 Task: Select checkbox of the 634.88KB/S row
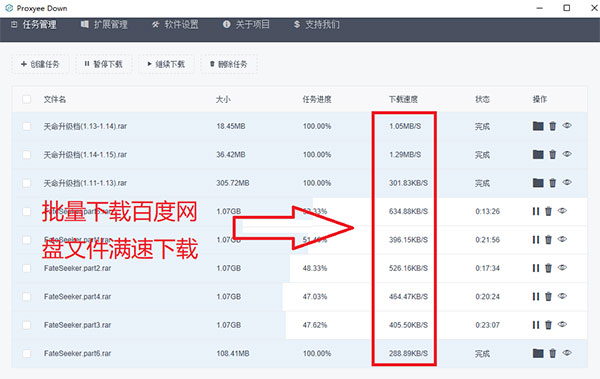coord(26,211)
